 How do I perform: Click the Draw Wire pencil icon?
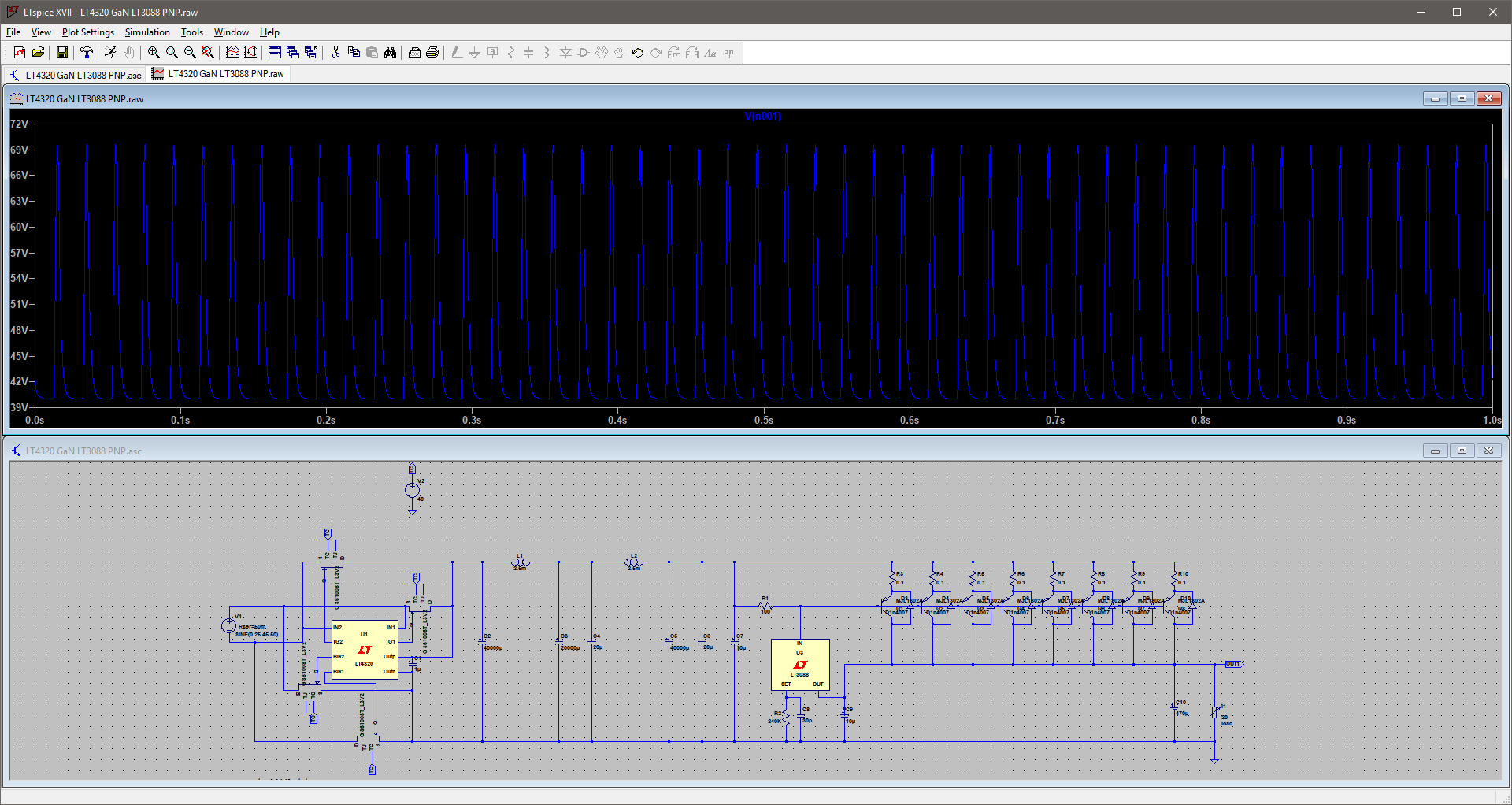[457, 53]
